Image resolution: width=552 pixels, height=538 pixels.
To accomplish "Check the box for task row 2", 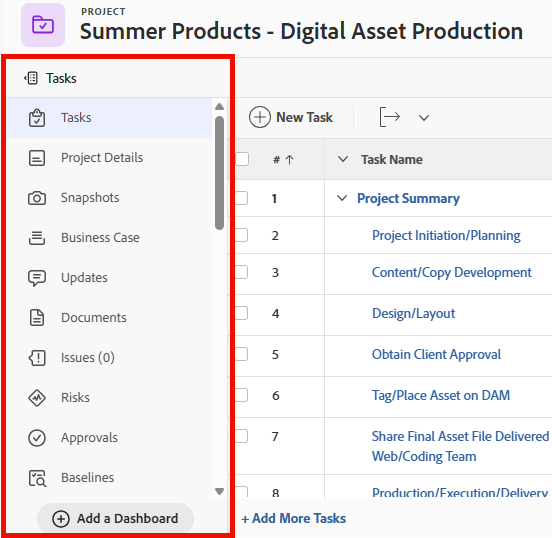I will [242, 235].
